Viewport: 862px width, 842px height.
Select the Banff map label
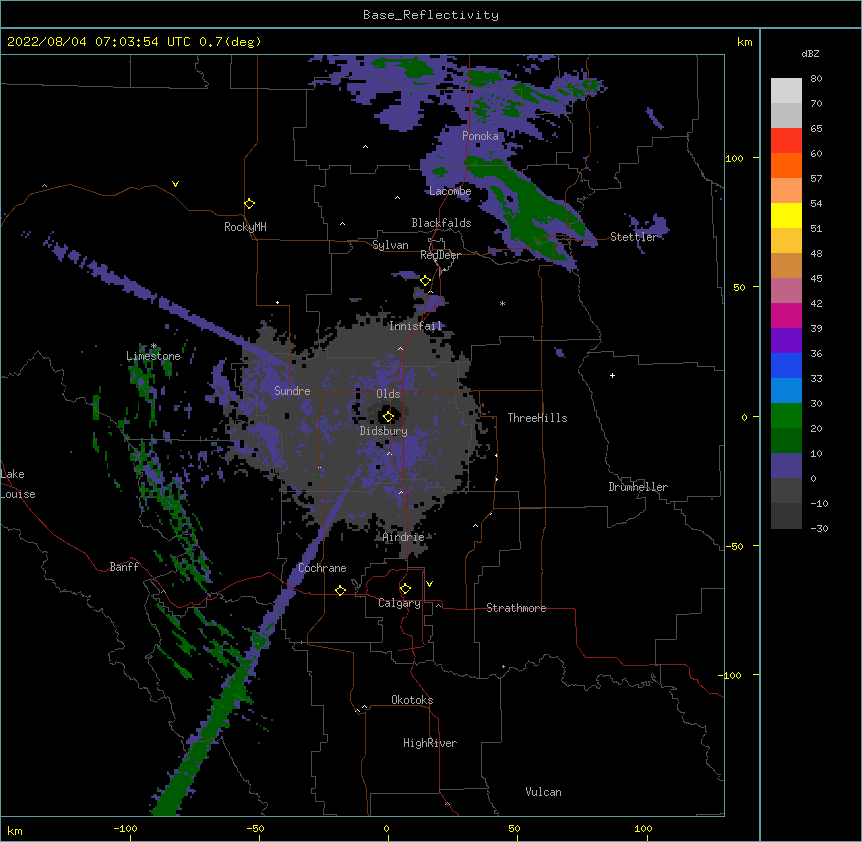coord(124,567)
